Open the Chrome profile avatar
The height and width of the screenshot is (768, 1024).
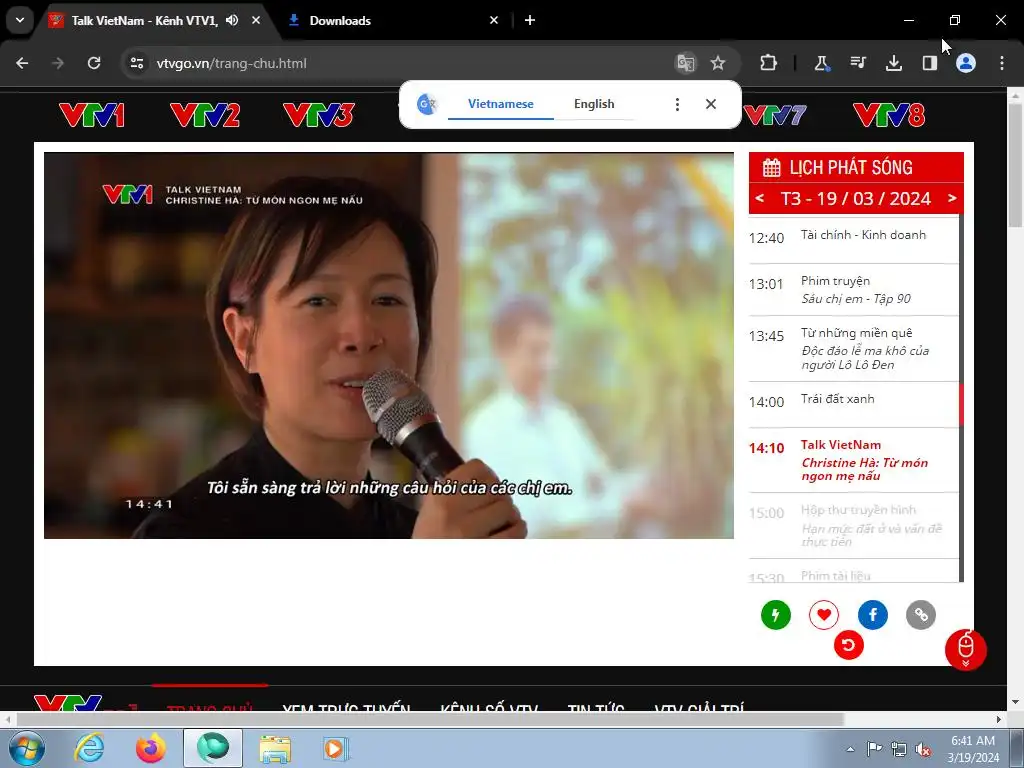pyautogui.click(x=966, y=63)
